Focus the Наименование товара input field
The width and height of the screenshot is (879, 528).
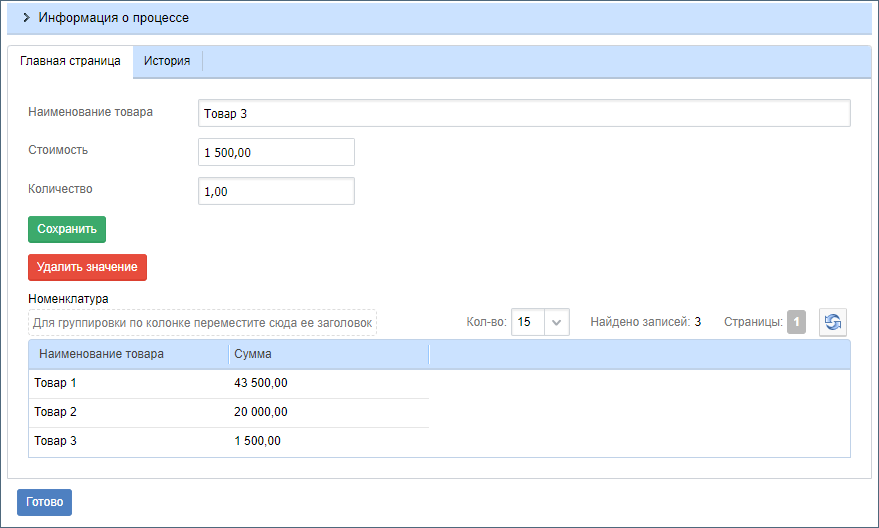coord(523,113)
